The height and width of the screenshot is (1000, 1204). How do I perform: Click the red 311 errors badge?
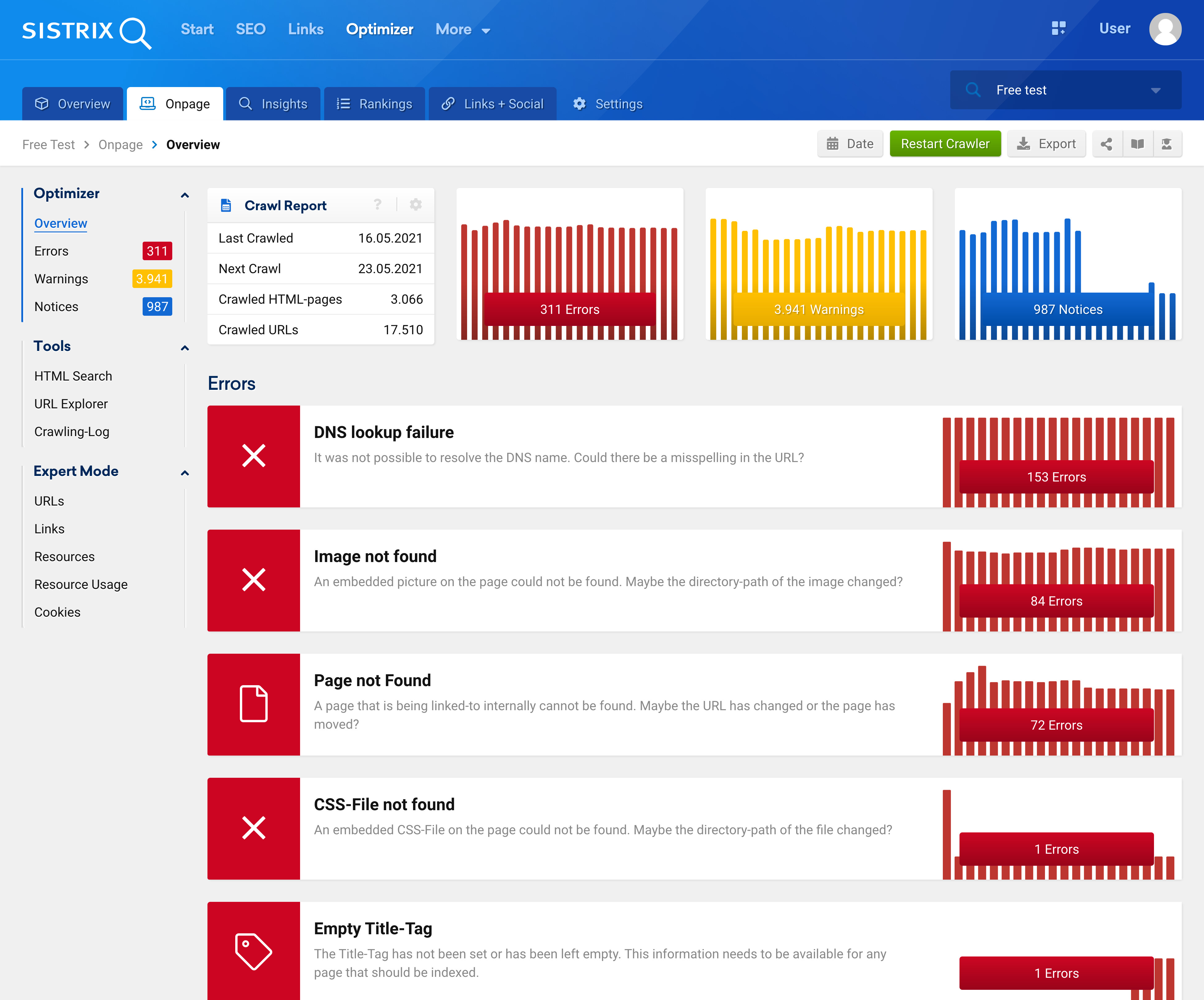157,251
